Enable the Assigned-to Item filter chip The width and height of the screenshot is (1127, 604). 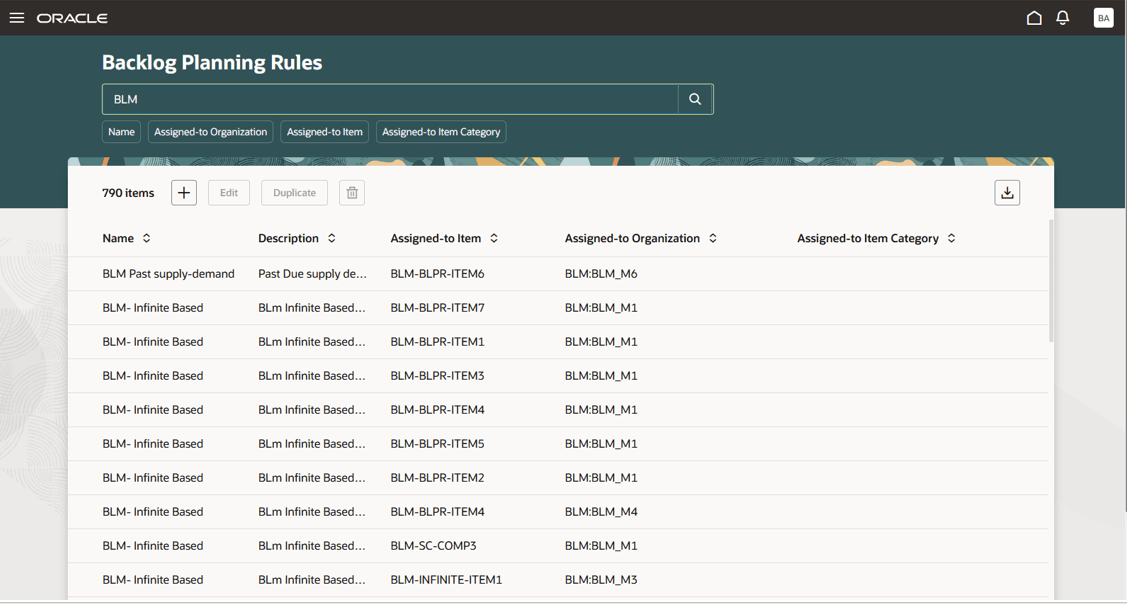click(324, 131)
